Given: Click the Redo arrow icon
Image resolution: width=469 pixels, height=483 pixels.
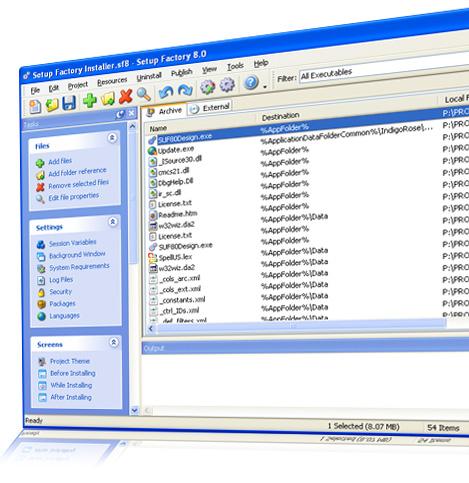Looking at the screenshot, I should point(185,90).
